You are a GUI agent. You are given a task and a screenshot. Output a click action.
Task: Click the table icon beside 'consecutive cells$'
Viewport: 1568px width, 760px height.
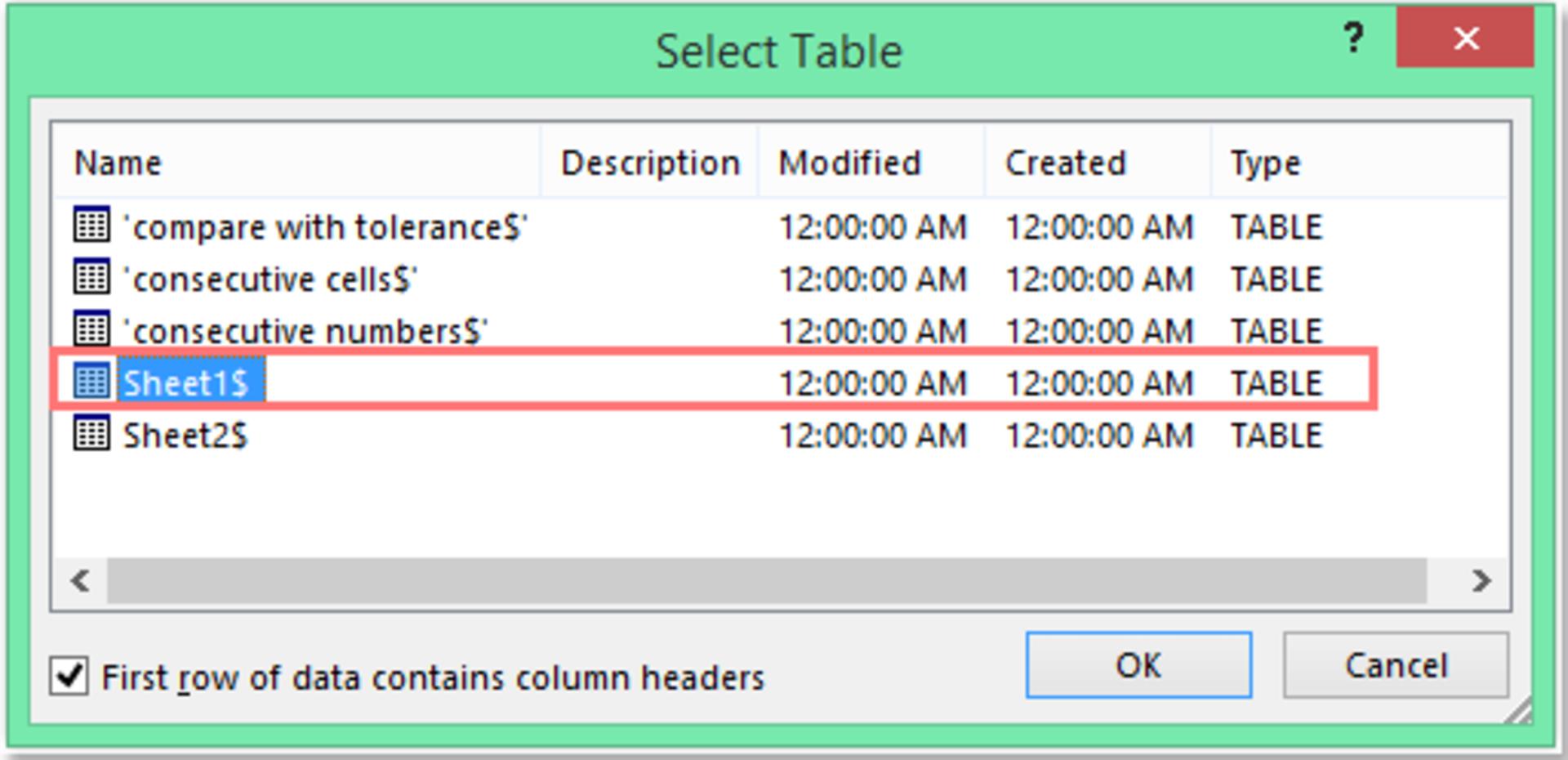pos(91,277)
